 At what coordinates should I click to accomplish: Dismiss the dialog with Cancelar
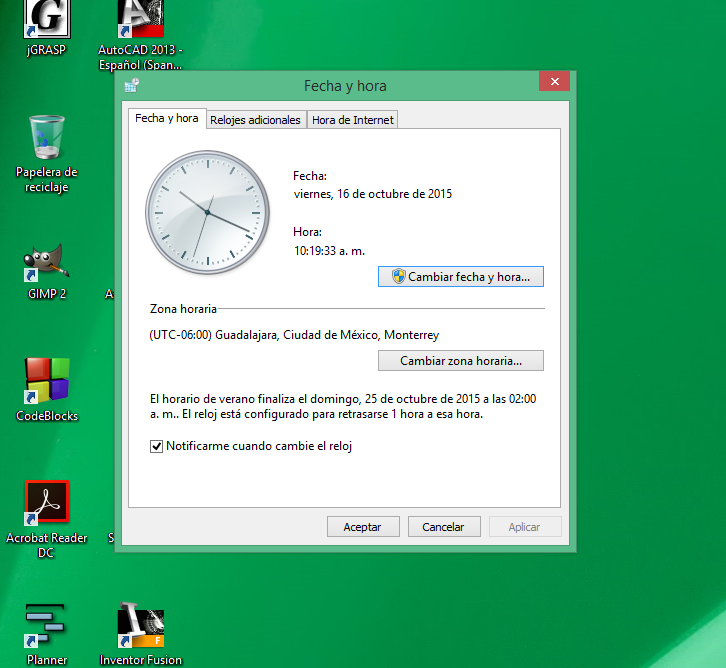[x=443, y=527]
